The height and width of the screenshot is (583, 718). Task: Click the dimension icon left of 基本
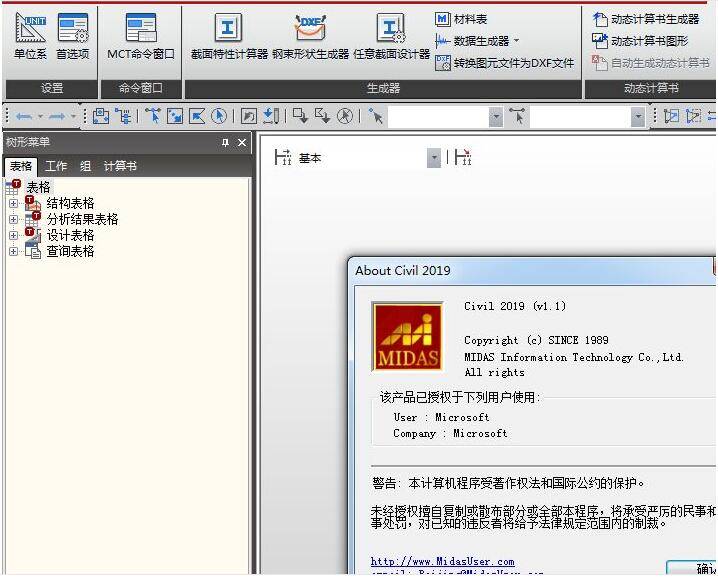283,157
